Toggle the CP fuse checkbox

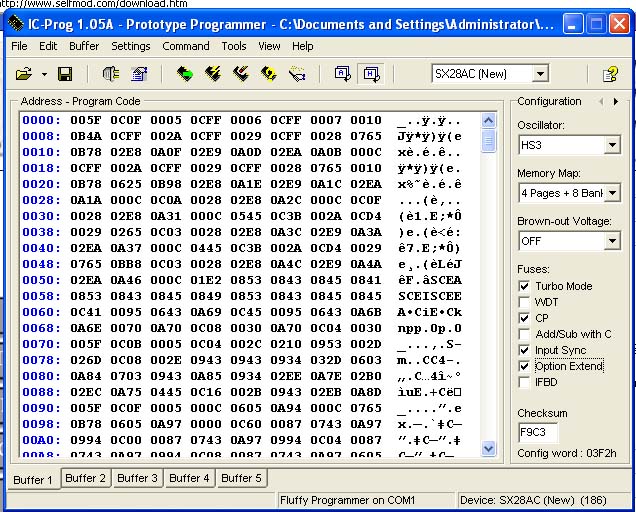point(524,318)
